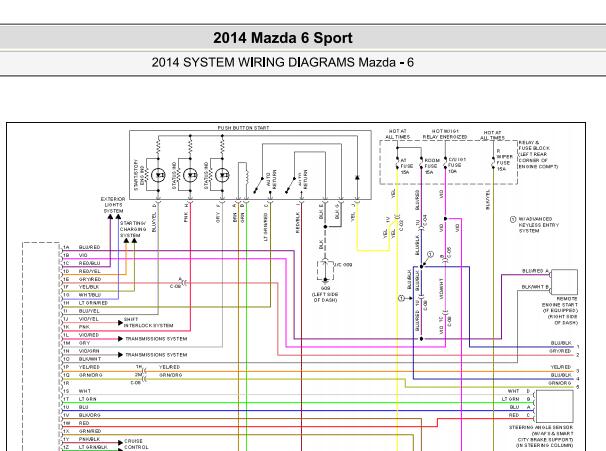Click BLK/WHT B at remote engine start
This screenshot has height=451, width=606.
(x=535, y=287)
